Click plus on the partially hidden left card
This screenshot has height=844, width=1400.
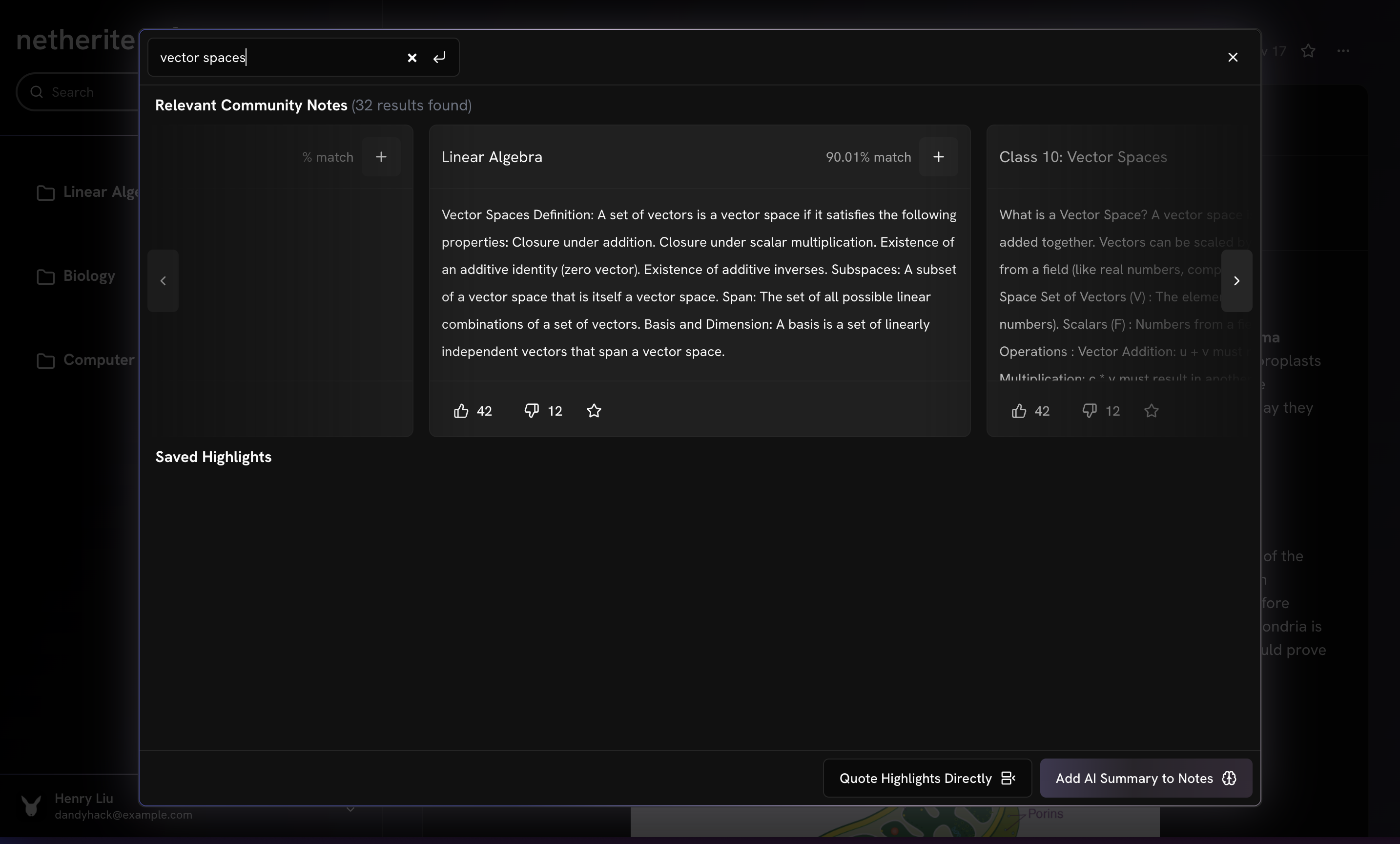tap(381, 157)
